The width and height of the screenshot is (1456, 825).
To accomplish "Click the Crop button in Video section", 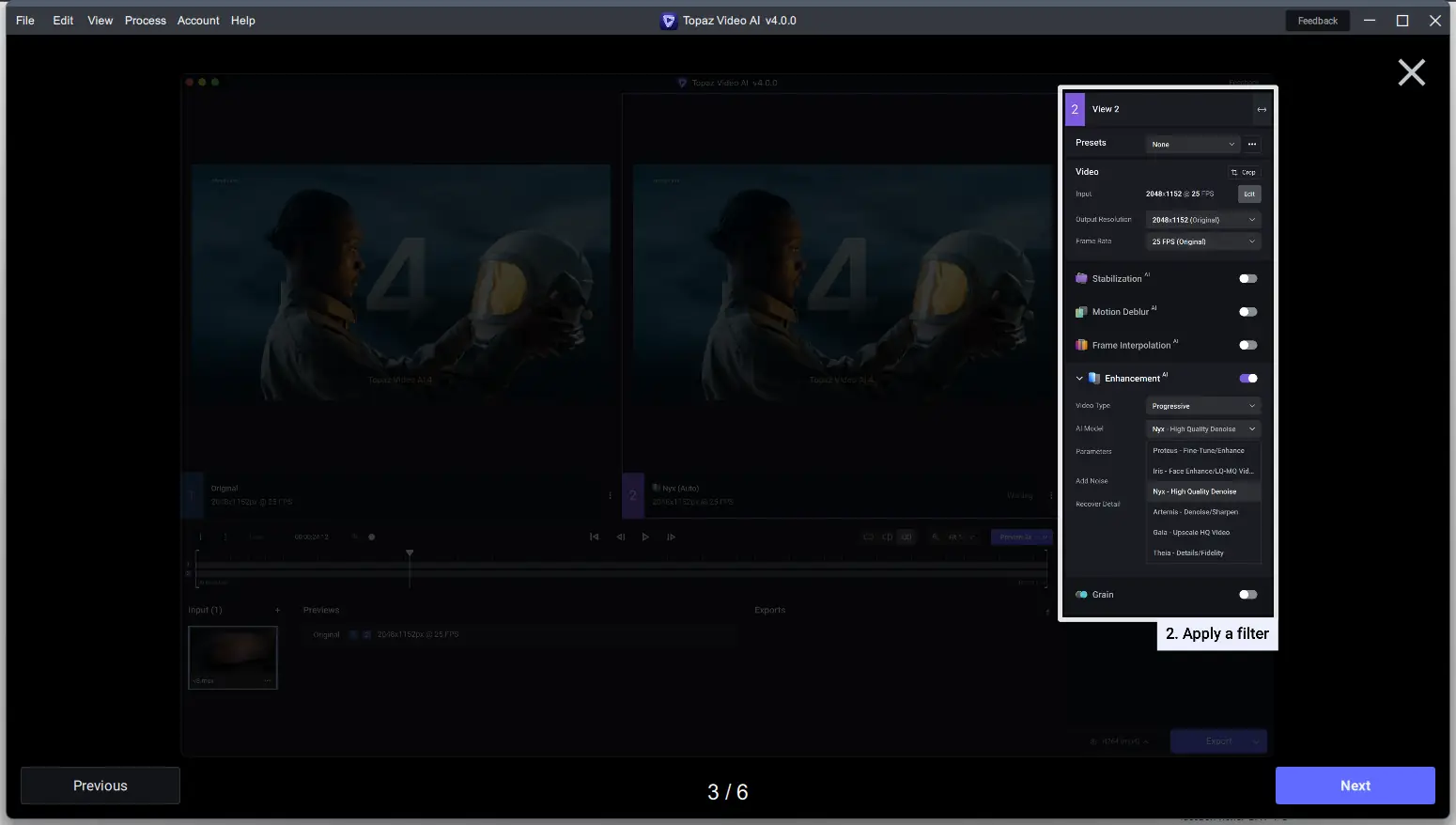I will click(x=1244, y=172).
